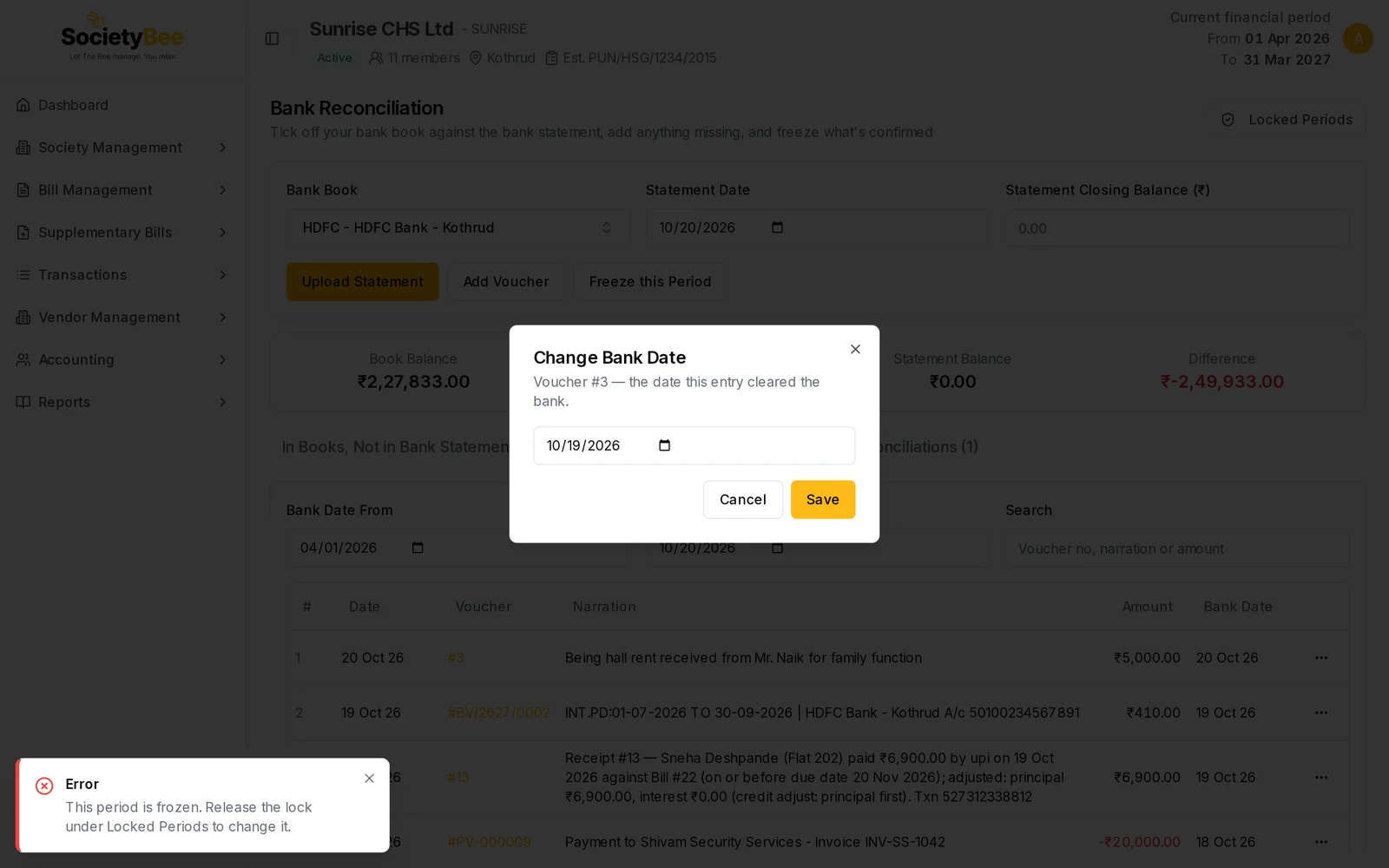The height and width of the screenshot is (868, 1389).
Task: Click the Amount column header
Action: [1148, 607]
